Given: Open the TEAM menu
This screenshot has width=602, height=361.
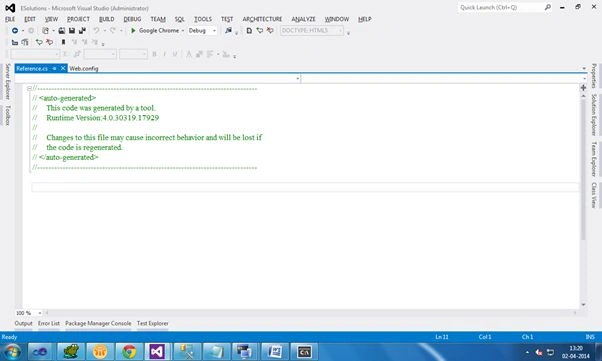Looking at the screenshot, I should [158, 19].
